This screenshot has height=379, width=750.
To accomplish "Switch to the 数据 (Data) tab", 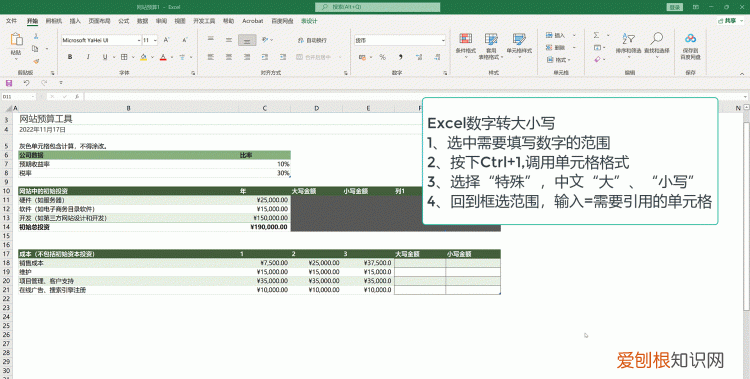I will [143, 21].
